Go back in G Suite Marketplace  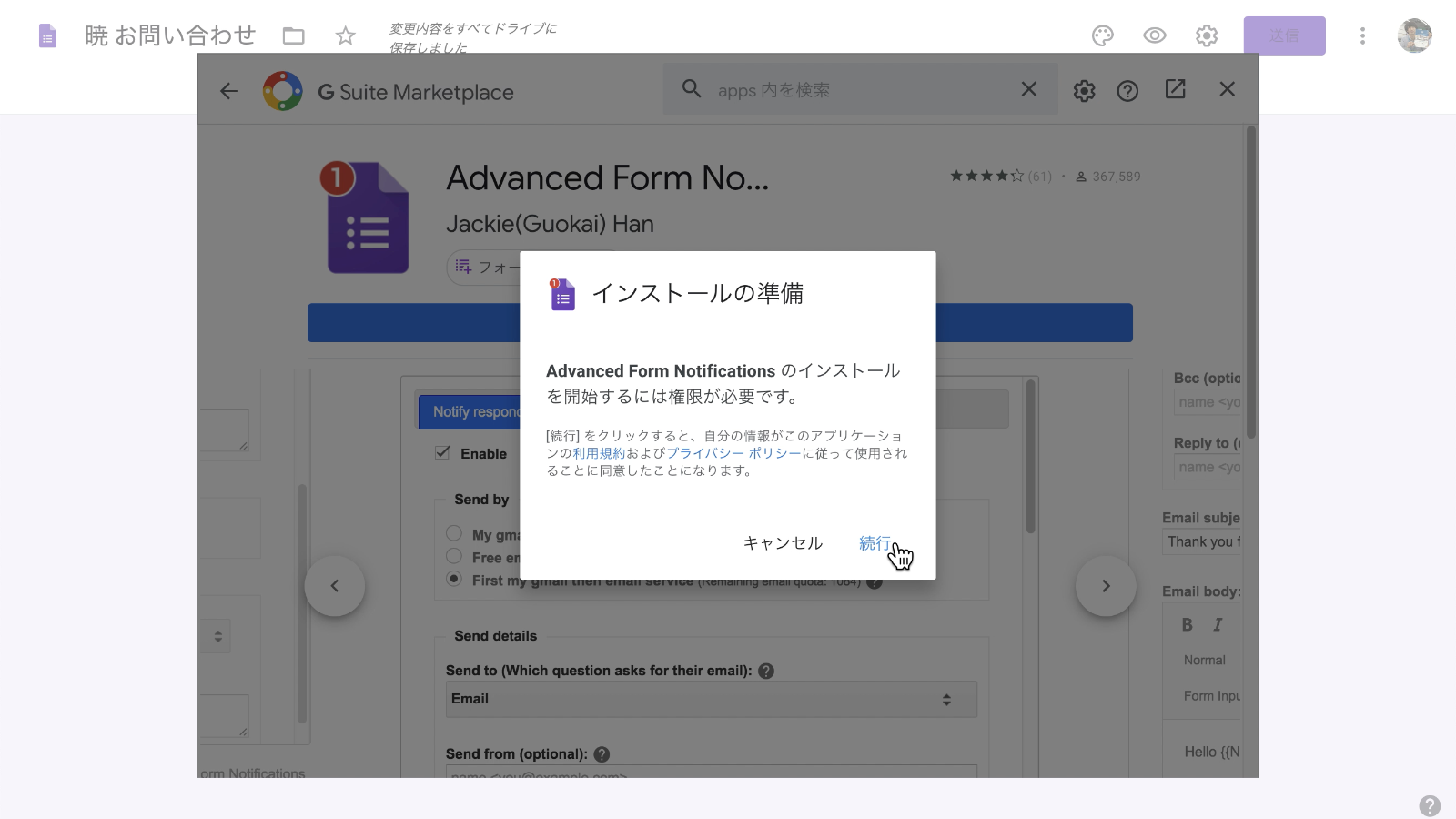click(228, 91)
